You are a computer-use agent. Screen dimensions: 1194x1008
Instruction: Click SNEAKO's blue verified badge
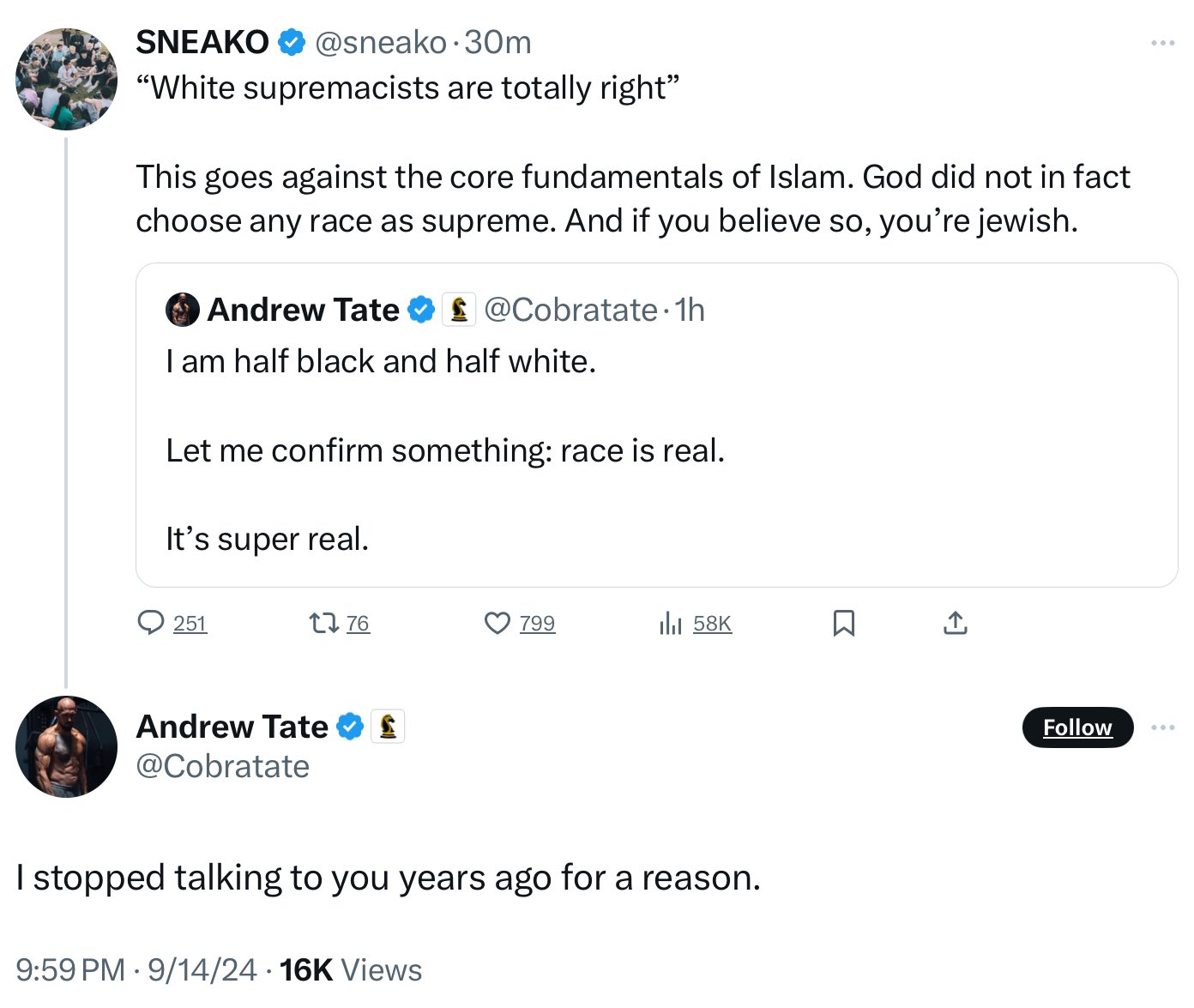coord(292,42)
